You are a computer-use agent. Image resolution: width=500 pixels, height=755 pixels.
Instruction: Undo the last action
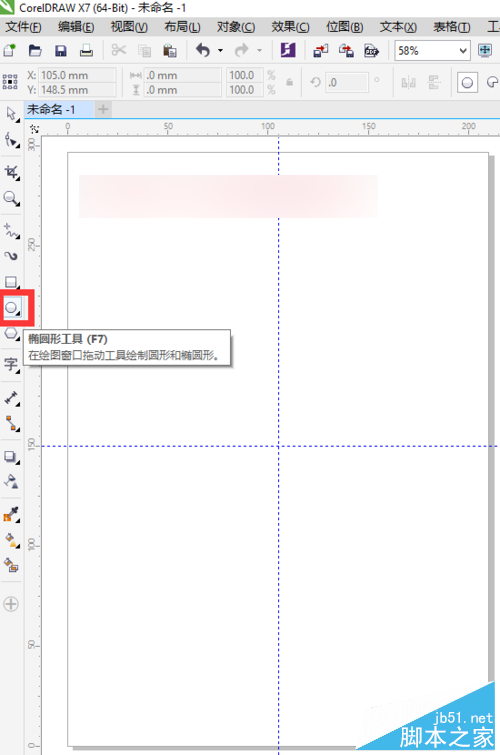pos(203,50)
